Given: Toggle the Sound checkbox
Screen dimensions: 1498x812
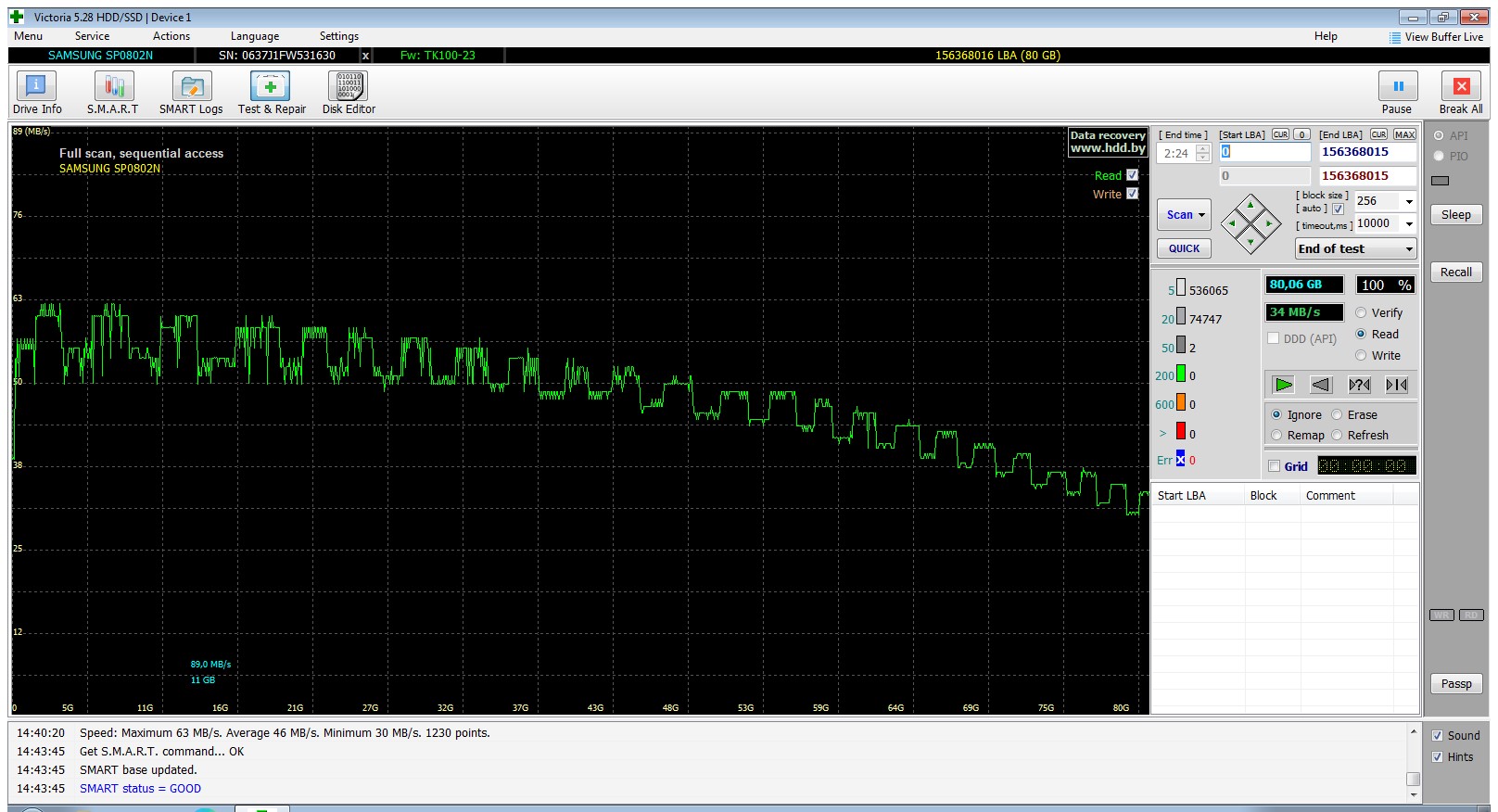Looking at the screenshot, I should point(1437,736).
